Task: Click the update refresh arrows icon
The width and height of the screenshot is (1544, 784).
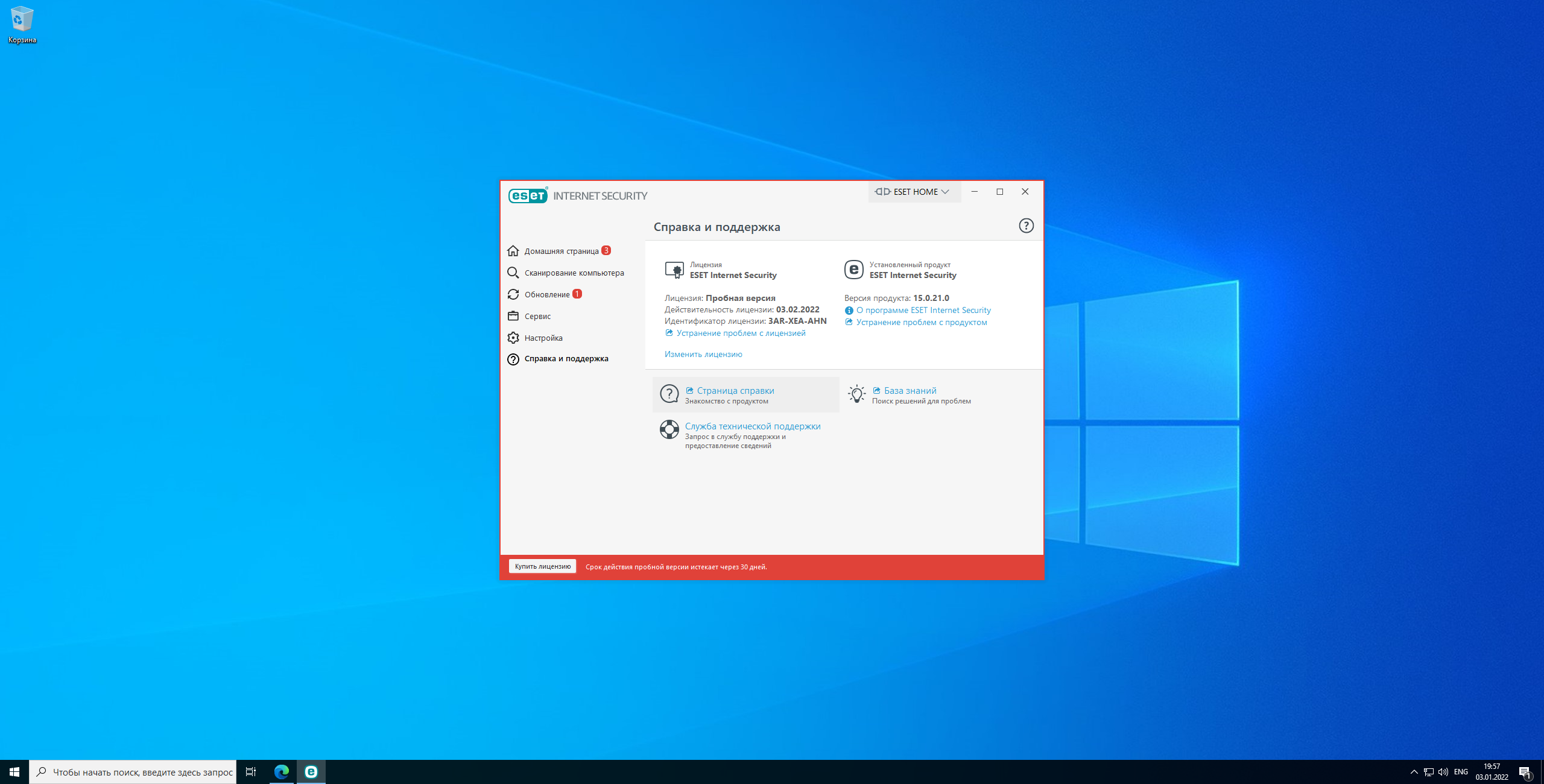Action: tap(513, 294)
